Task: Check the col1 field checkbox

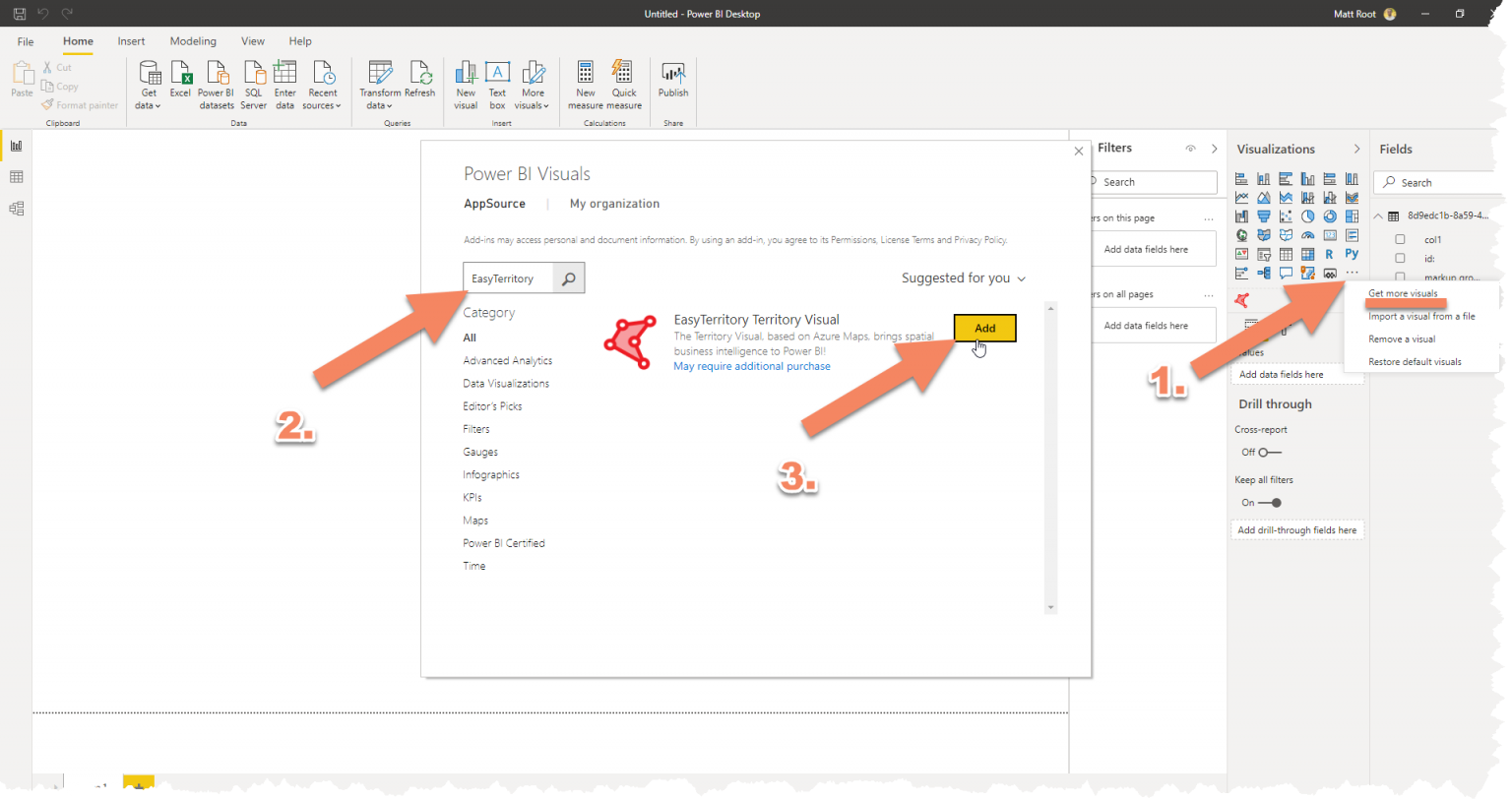Action: 1401,239
